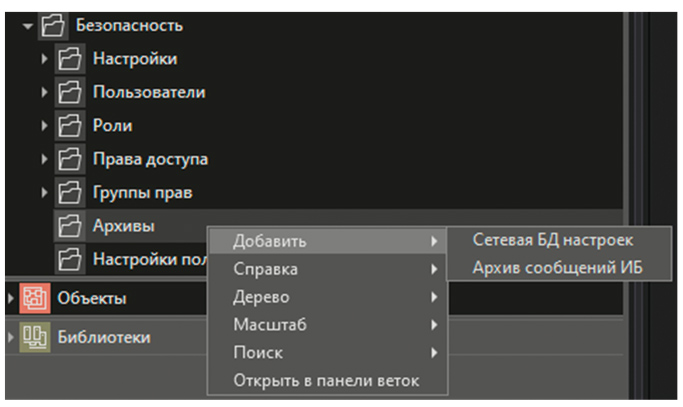Open the Поиск context menu entry

click(258, 353)
